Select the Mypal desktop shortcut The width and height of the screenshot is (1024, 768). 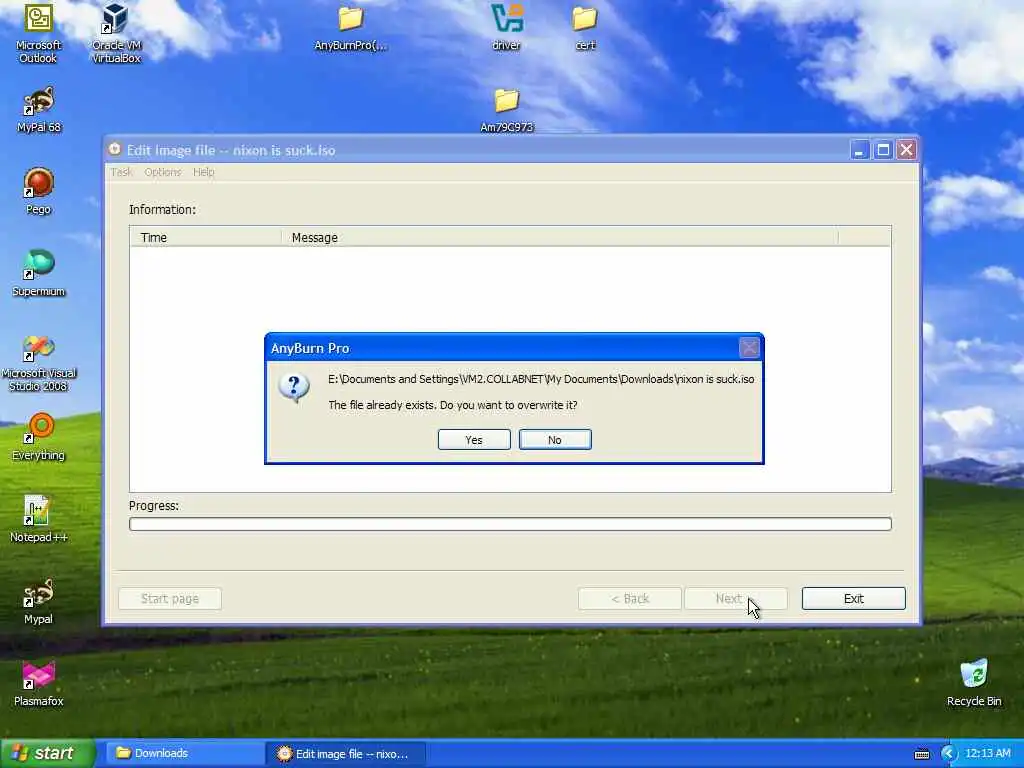coord(39,601)
